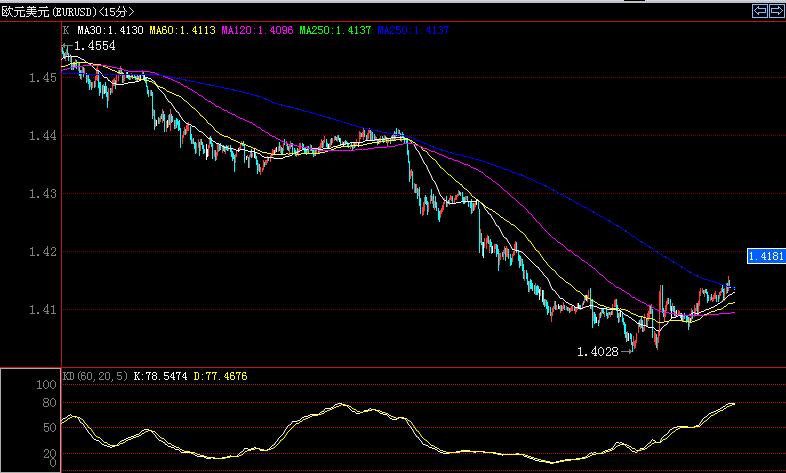Screen dimensions: 786x473
Task: Click the KD axis label 20
Action: click(x=50, y=453)
